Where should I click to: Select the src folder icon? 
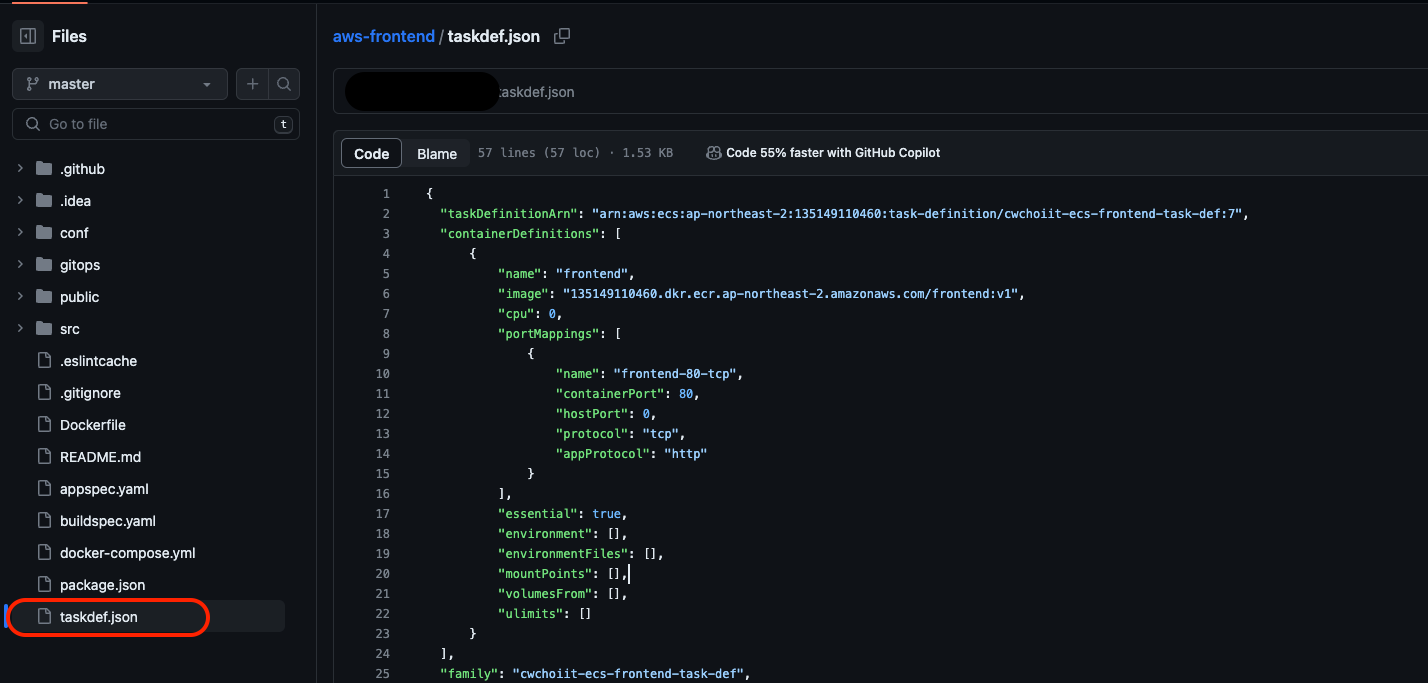[x=43, y=329]
